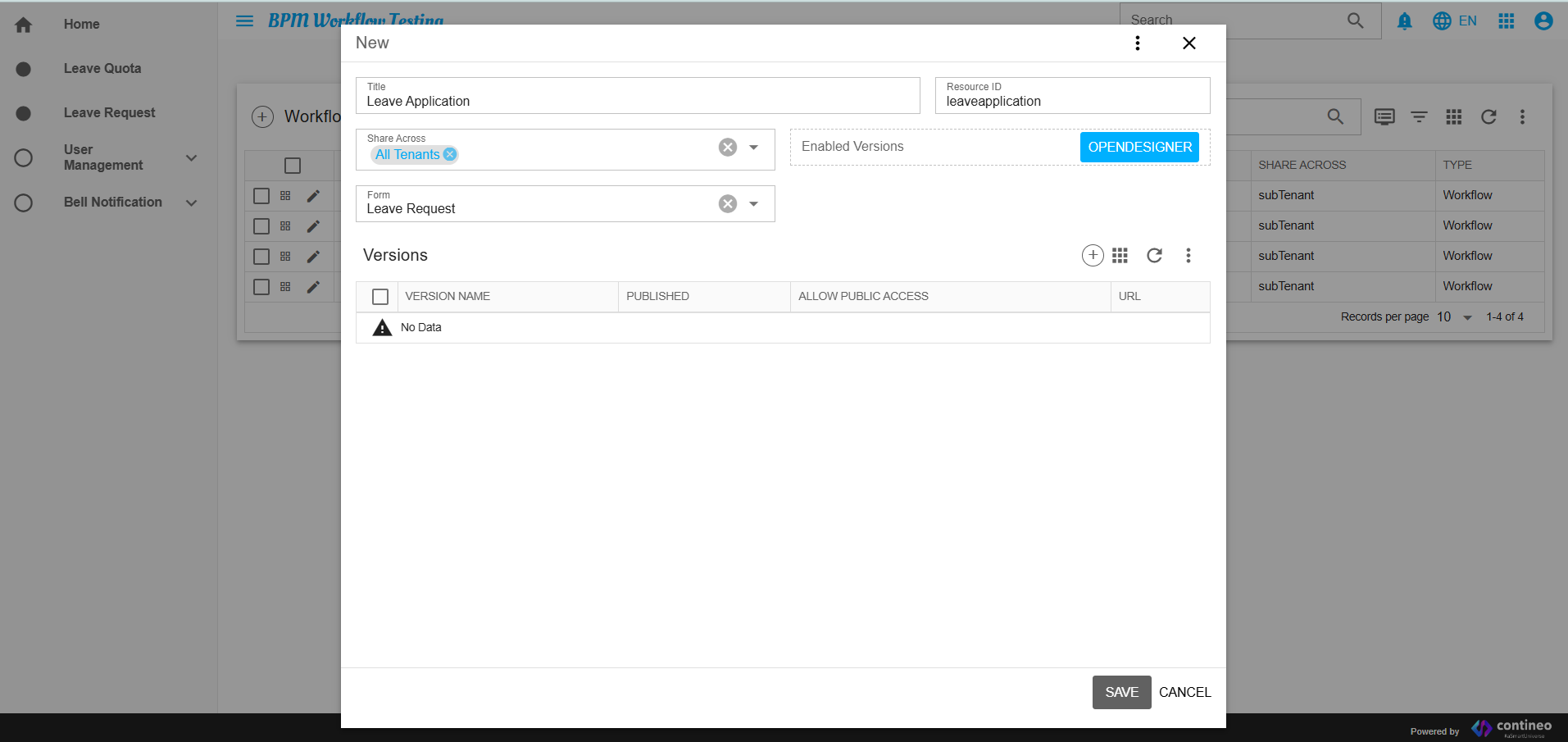Clear the Share Across field
Image resolution: width=1568 pixels, height=742 pixels.
tap(728, 148)
